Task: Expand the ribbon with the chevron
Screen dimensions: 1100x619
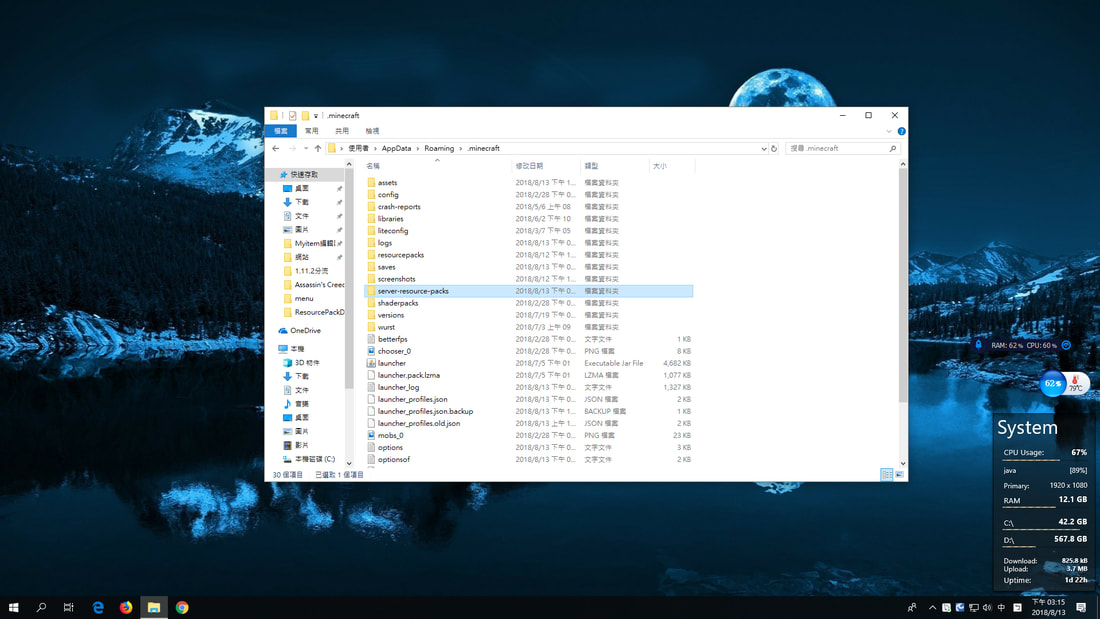Action: 889,131
